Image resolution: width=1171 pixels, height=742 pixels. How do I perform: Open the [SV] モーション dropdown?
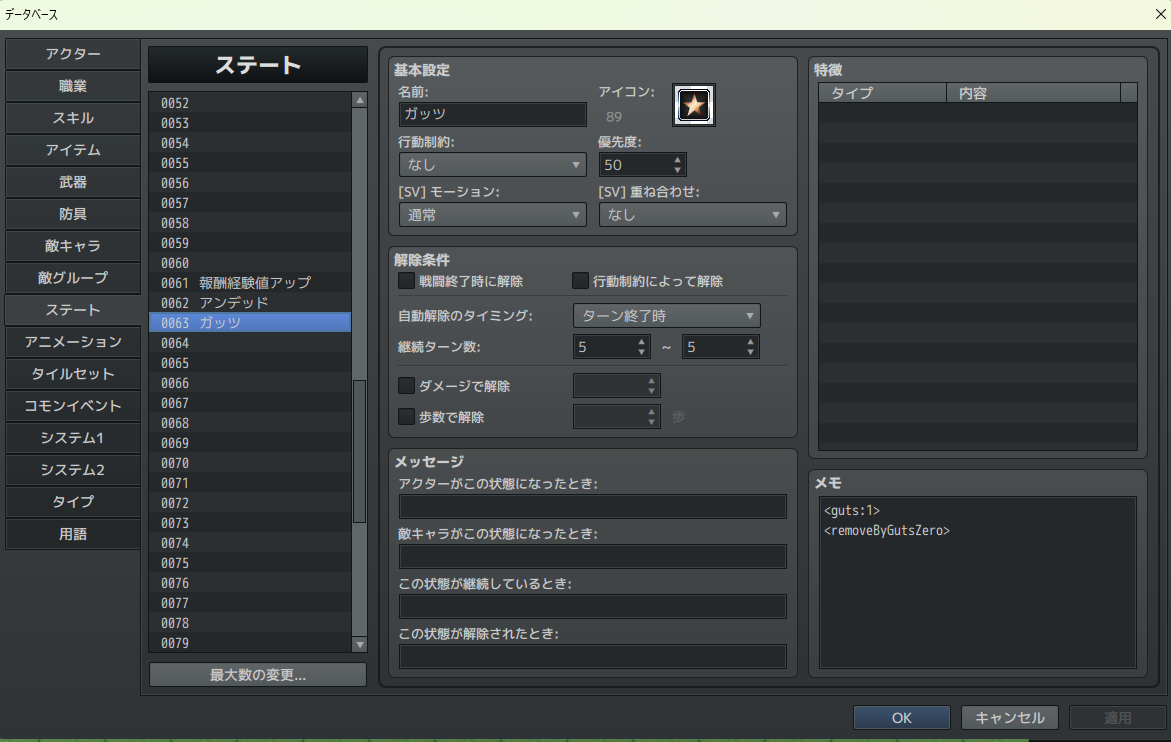click(x=492, y=215)
